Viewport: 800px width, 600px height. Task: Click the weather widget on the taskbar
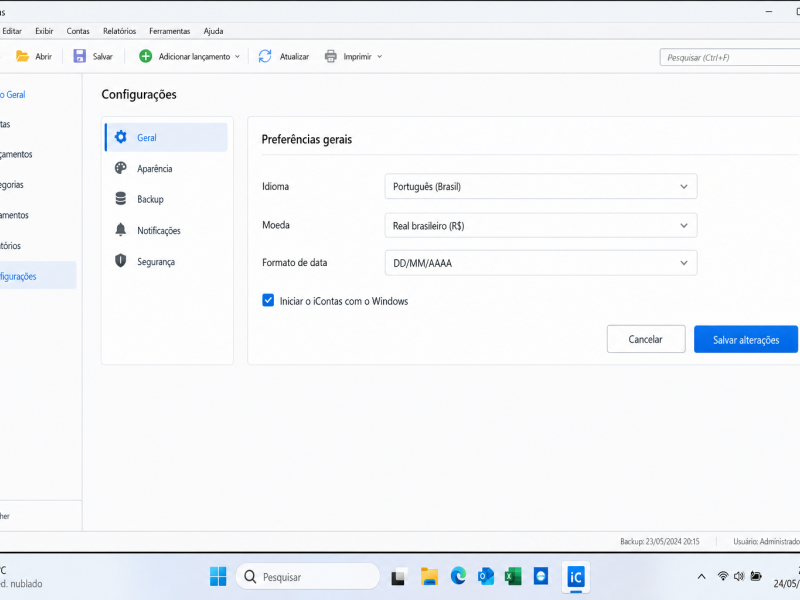(21, 577)
